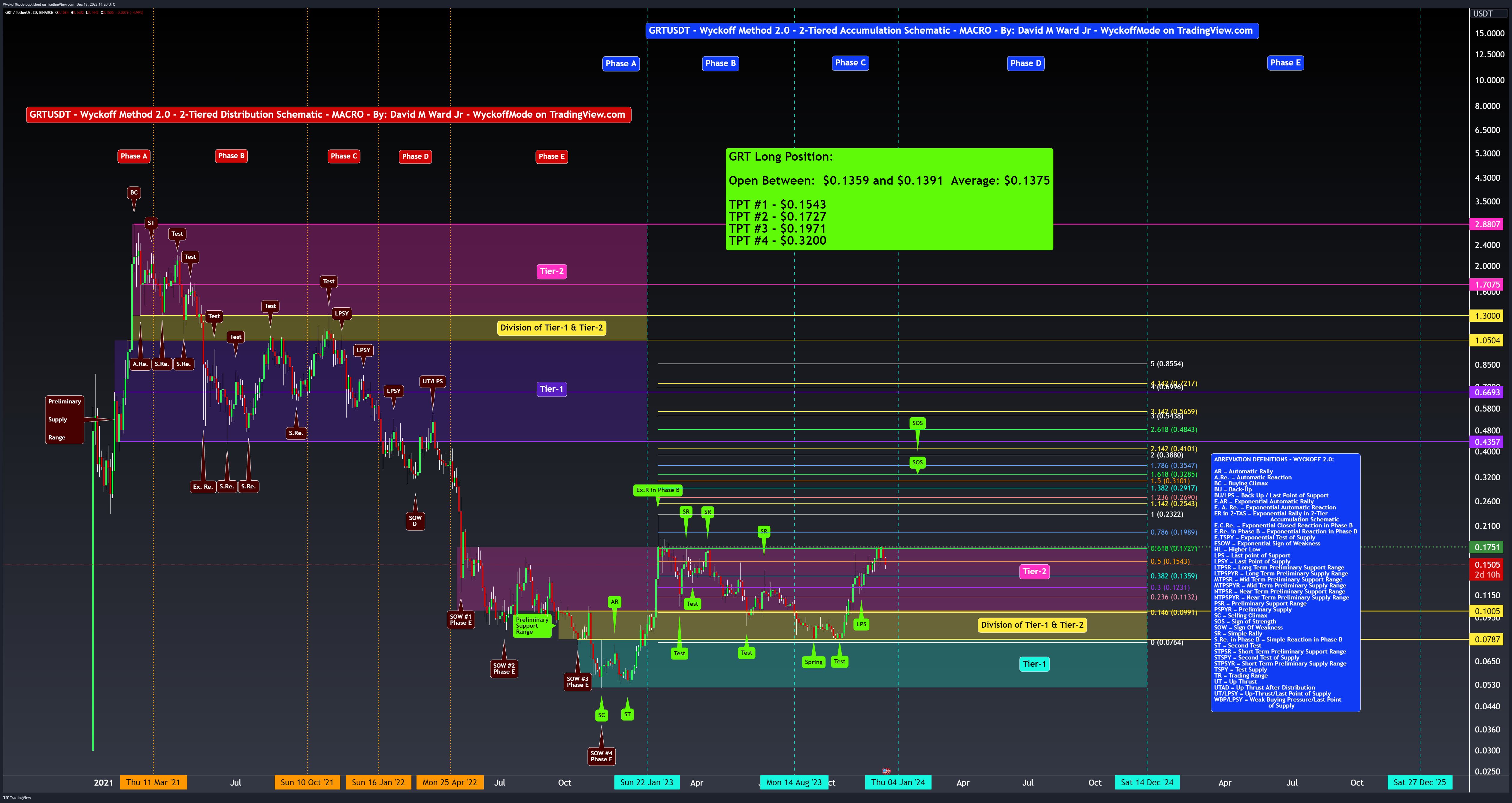The image size is (1512, 803).
Task: Click the blue Phase D label
Action: 1026,63
